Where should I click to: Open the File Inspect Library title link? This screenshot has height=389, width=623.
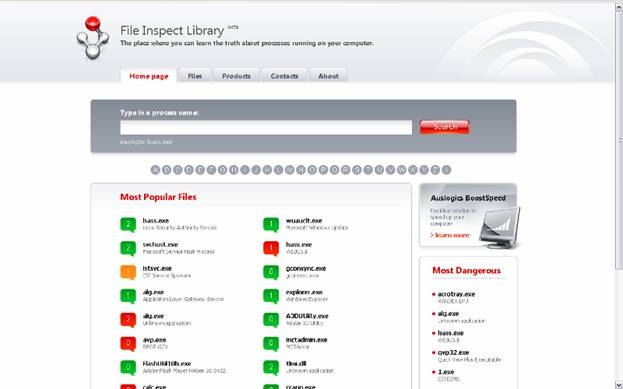tap(172, 31)
